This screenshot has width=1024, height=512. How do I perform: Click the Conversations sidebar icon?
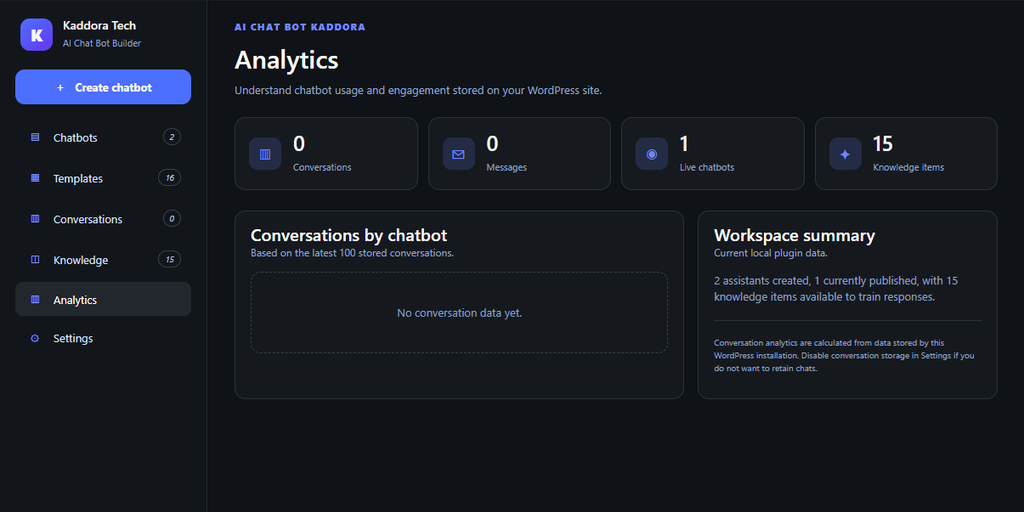pyautogui.click(x=35, y=219)
